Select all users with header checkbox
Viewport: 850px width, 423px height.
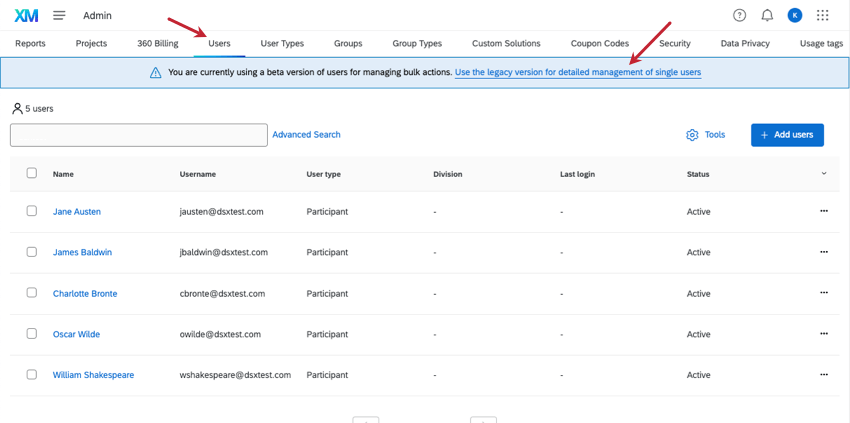tap(31, 173)
